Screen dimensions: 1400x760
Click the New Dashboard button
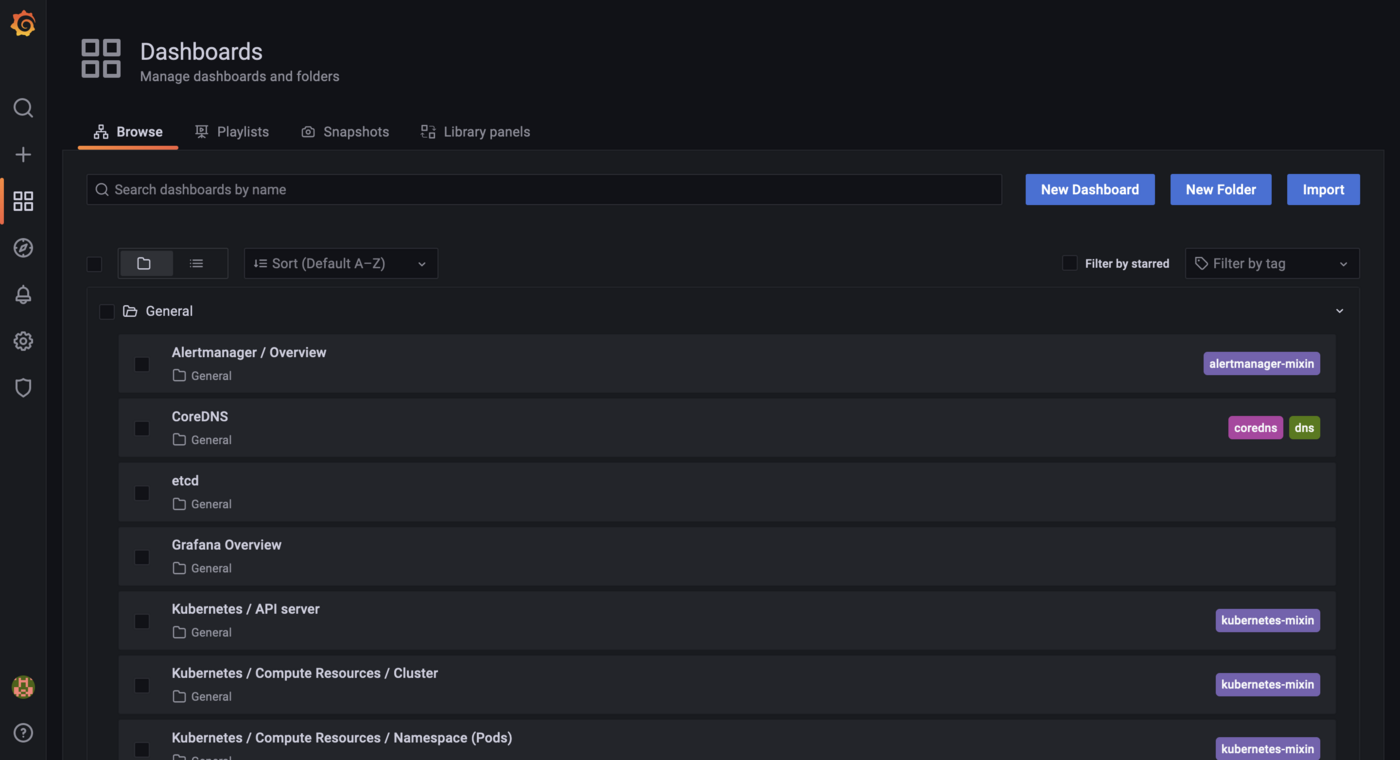click(x=1090, y=189)
